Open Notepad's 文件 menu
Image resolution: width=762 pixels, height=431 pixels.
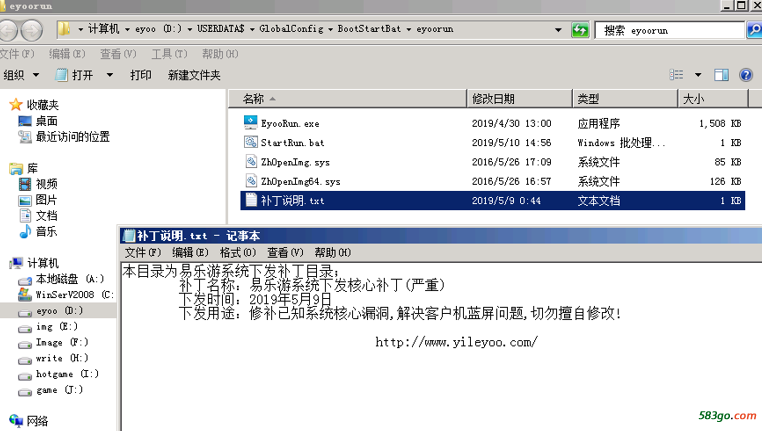(x=142, y=253)
